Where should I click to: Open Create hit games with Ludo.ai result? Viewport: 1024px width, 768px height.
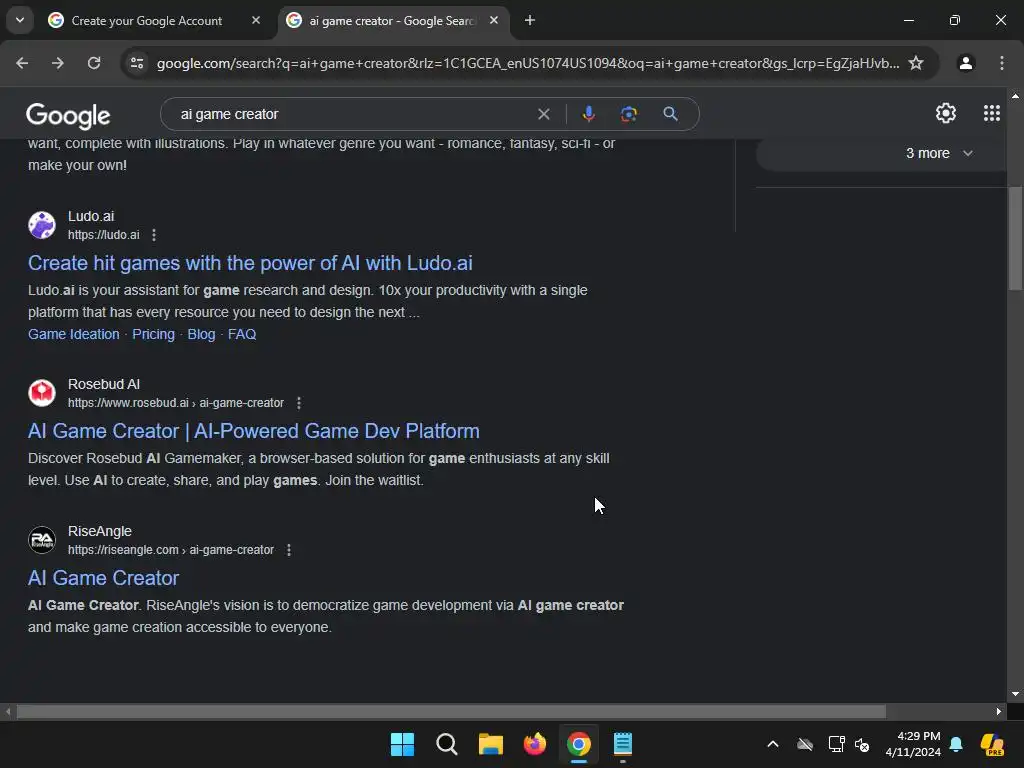250,263
